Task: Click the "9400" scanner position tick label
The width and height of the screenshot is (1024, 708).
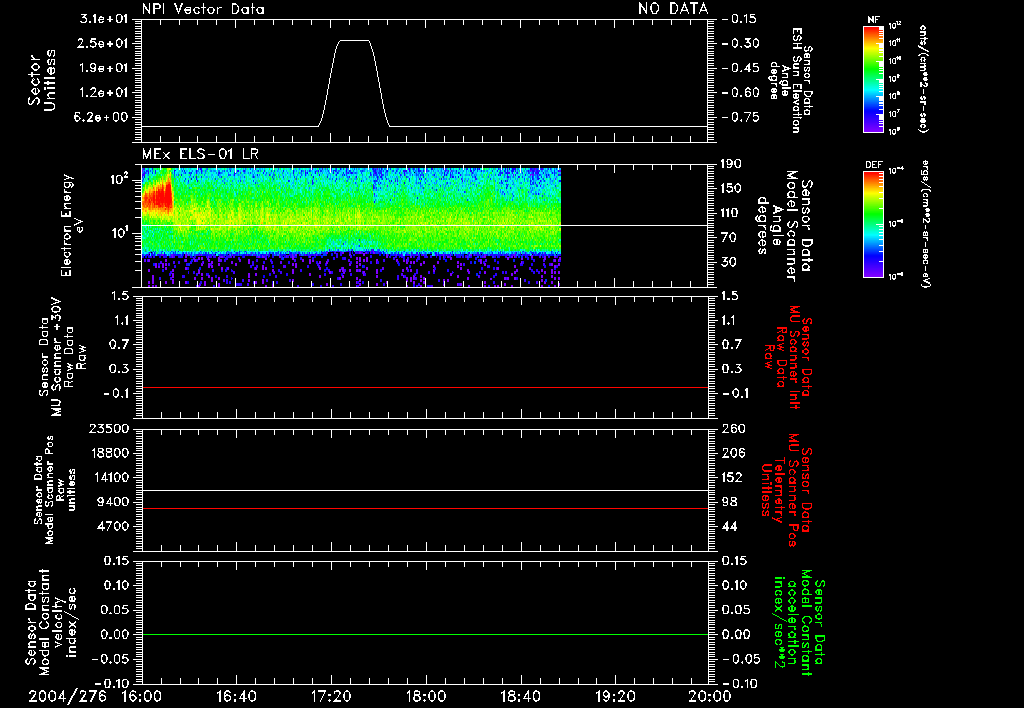Action: [113, 502]
